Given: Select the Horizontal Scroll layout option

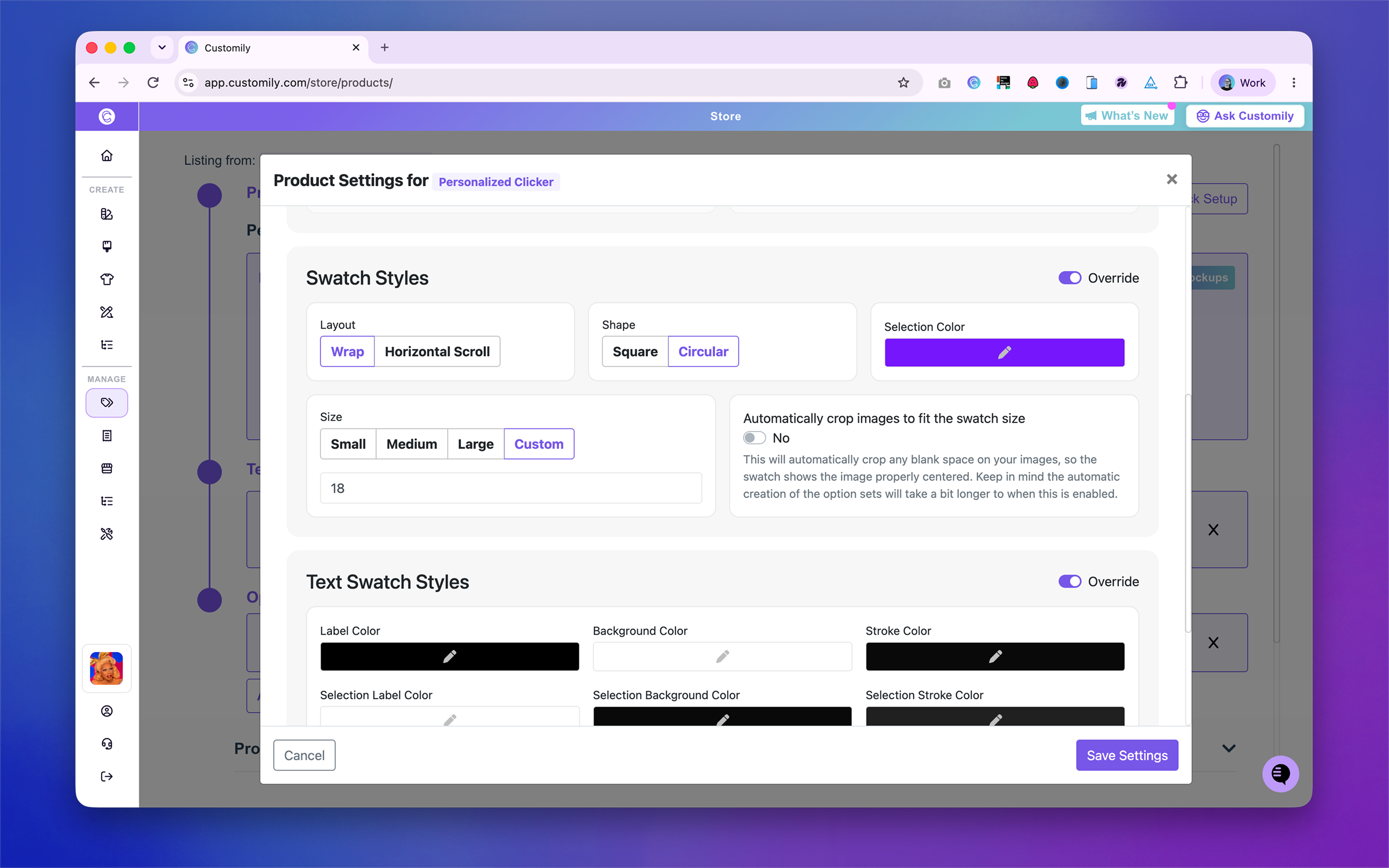Looking at the screenshot, I should (x=437, y=352).
